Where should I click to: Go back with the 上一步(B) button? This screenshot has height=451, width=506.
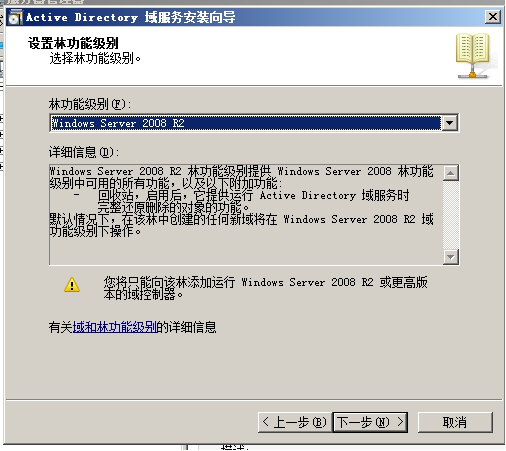[295, 422]
